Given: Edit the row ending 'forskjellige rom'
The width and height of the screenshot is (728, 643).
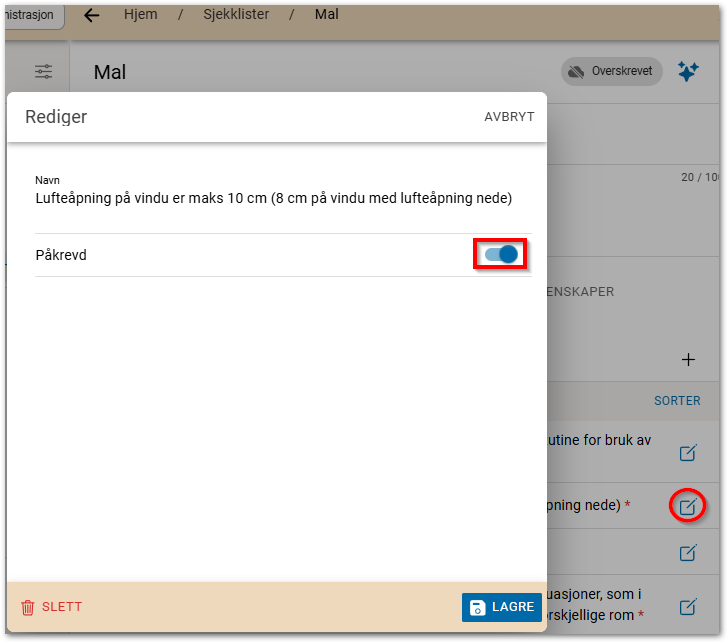Looking at the screenshot, I should pos(688,606).
